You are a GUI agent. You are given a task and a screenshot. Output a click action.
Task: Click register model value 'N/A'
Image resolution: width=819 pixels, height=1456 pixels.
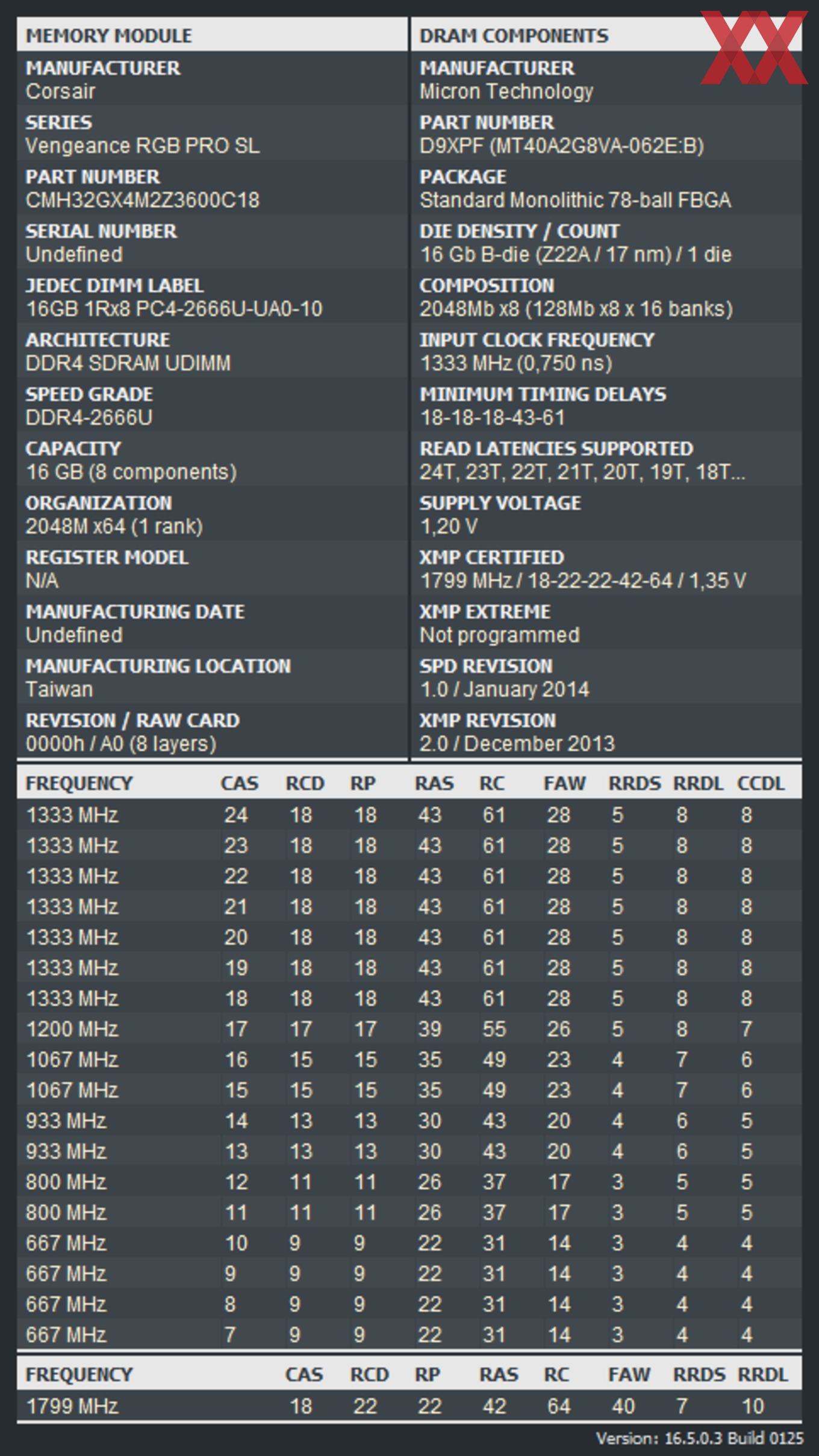tap(42, 580)
